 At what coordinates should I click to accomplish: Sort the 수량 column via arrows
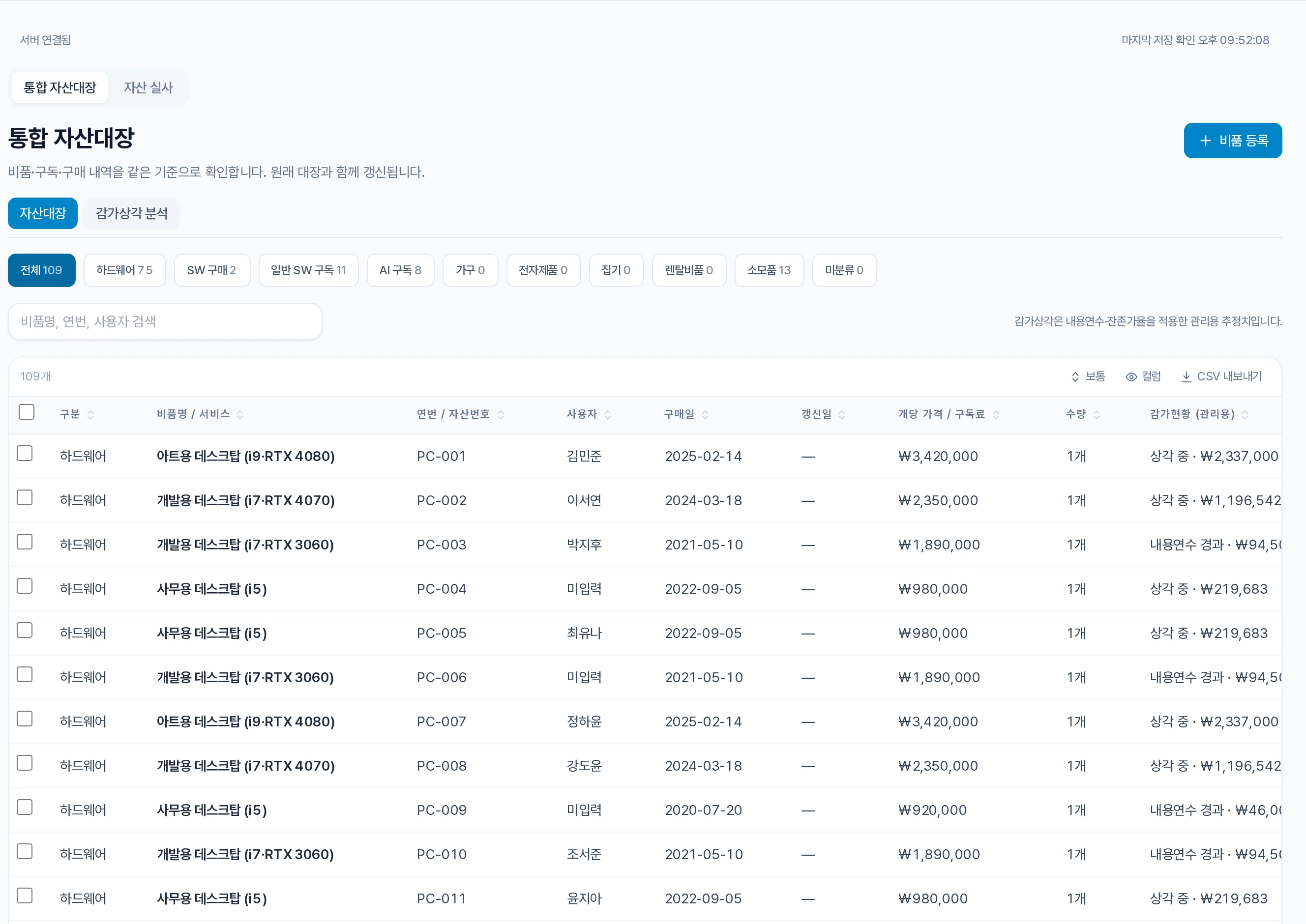click(1097, 415)
